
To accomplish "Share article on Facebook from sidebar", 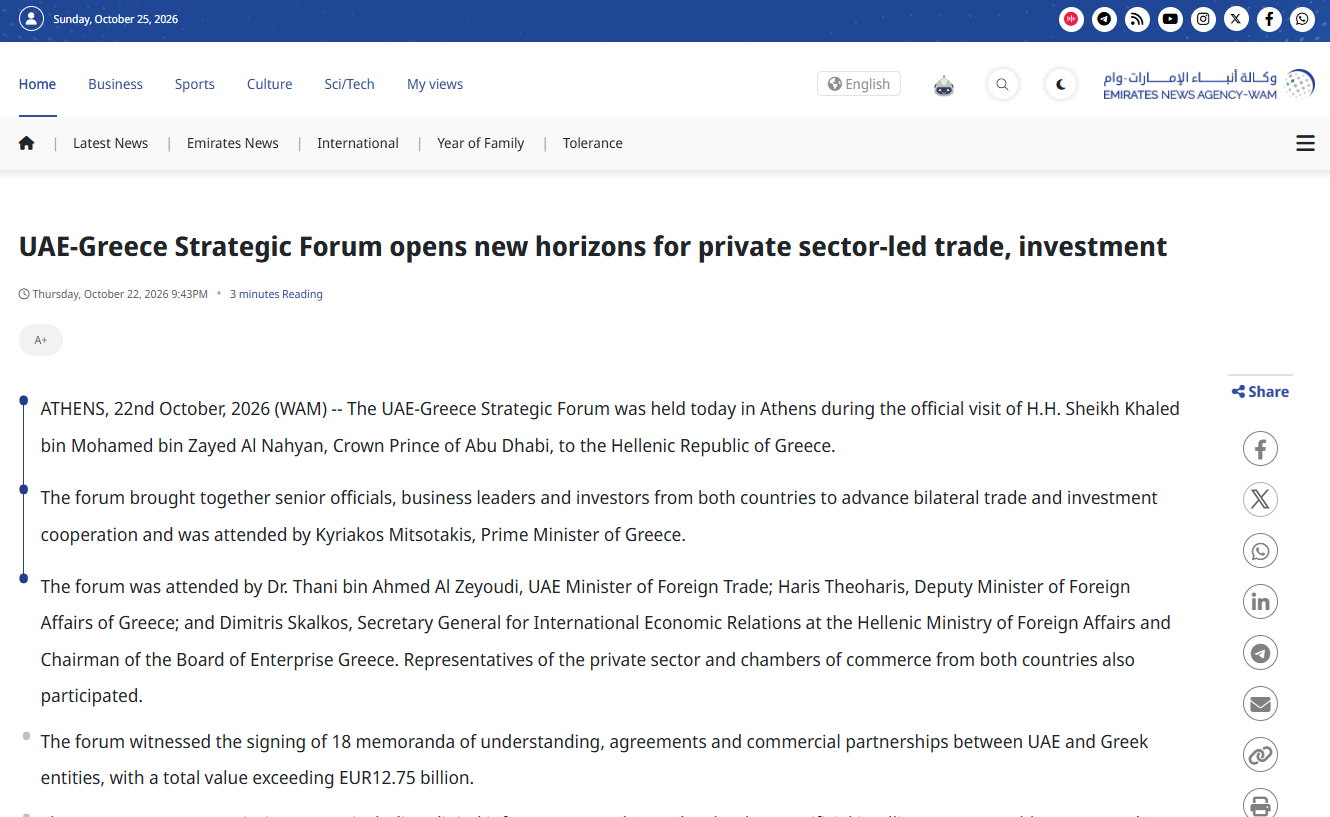I will click(x=1260, y=449).
